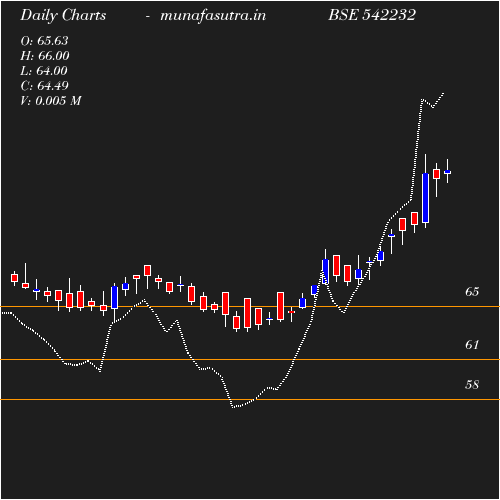
Task: Click the last blue candlestick on the right
Action: (447, 172)
